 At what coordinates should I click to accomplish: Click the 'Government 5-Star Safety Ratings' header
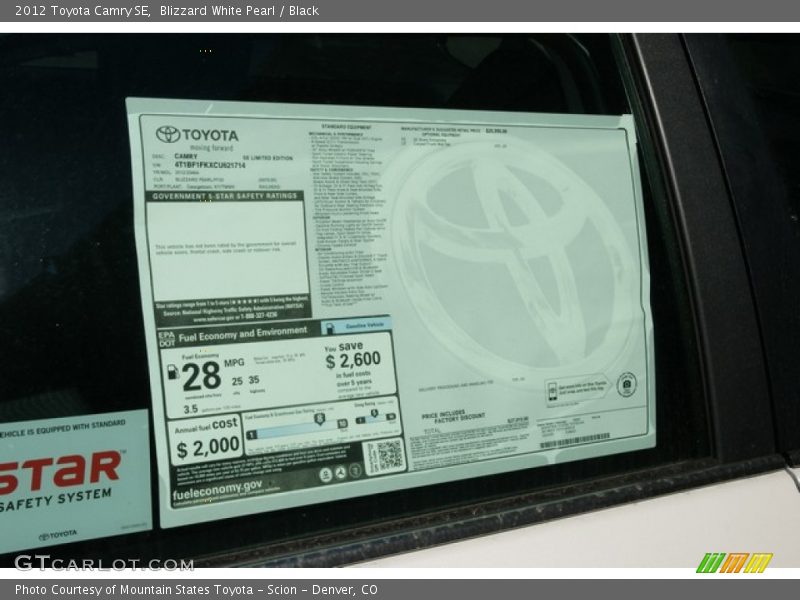click(224, 196)
